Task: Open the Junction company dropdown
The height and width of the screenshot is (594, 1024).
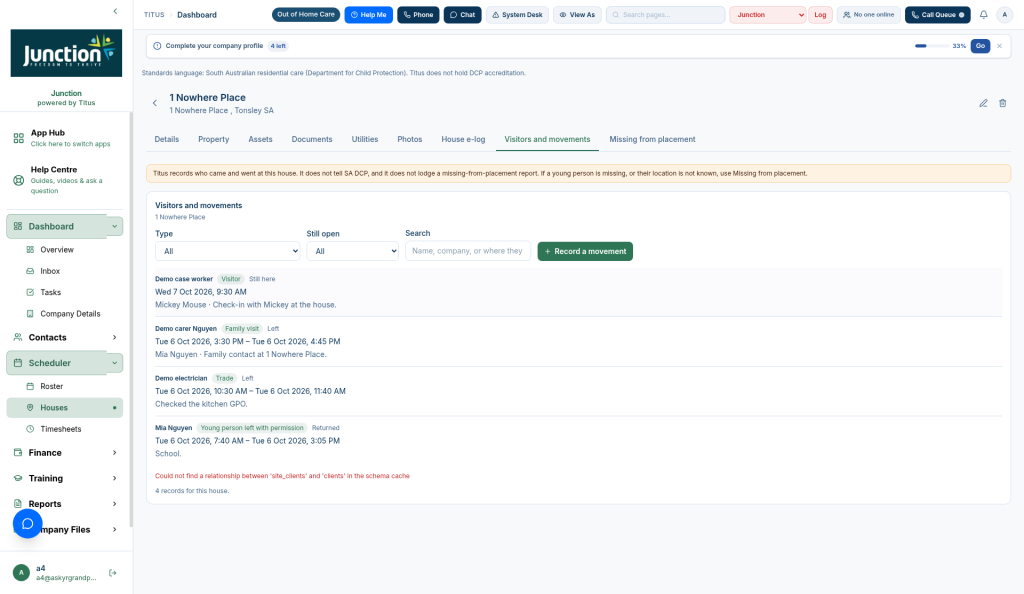Action: (x=768, y=14)
